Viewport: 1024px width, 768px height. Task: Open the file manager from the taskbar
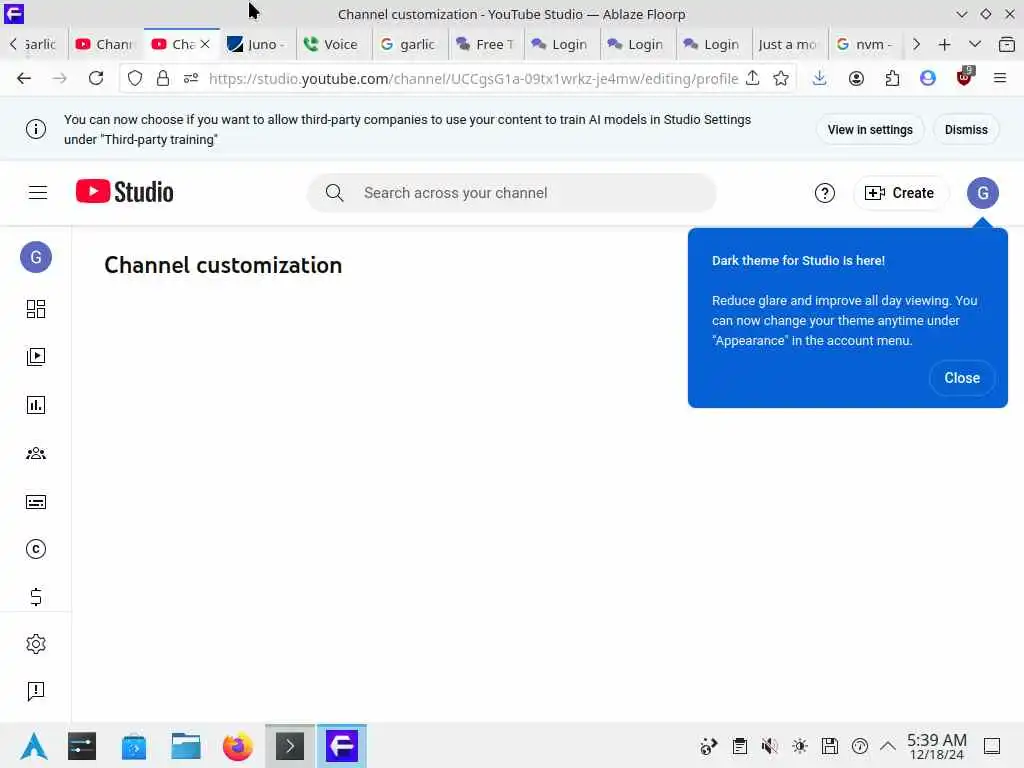[185, 746]
